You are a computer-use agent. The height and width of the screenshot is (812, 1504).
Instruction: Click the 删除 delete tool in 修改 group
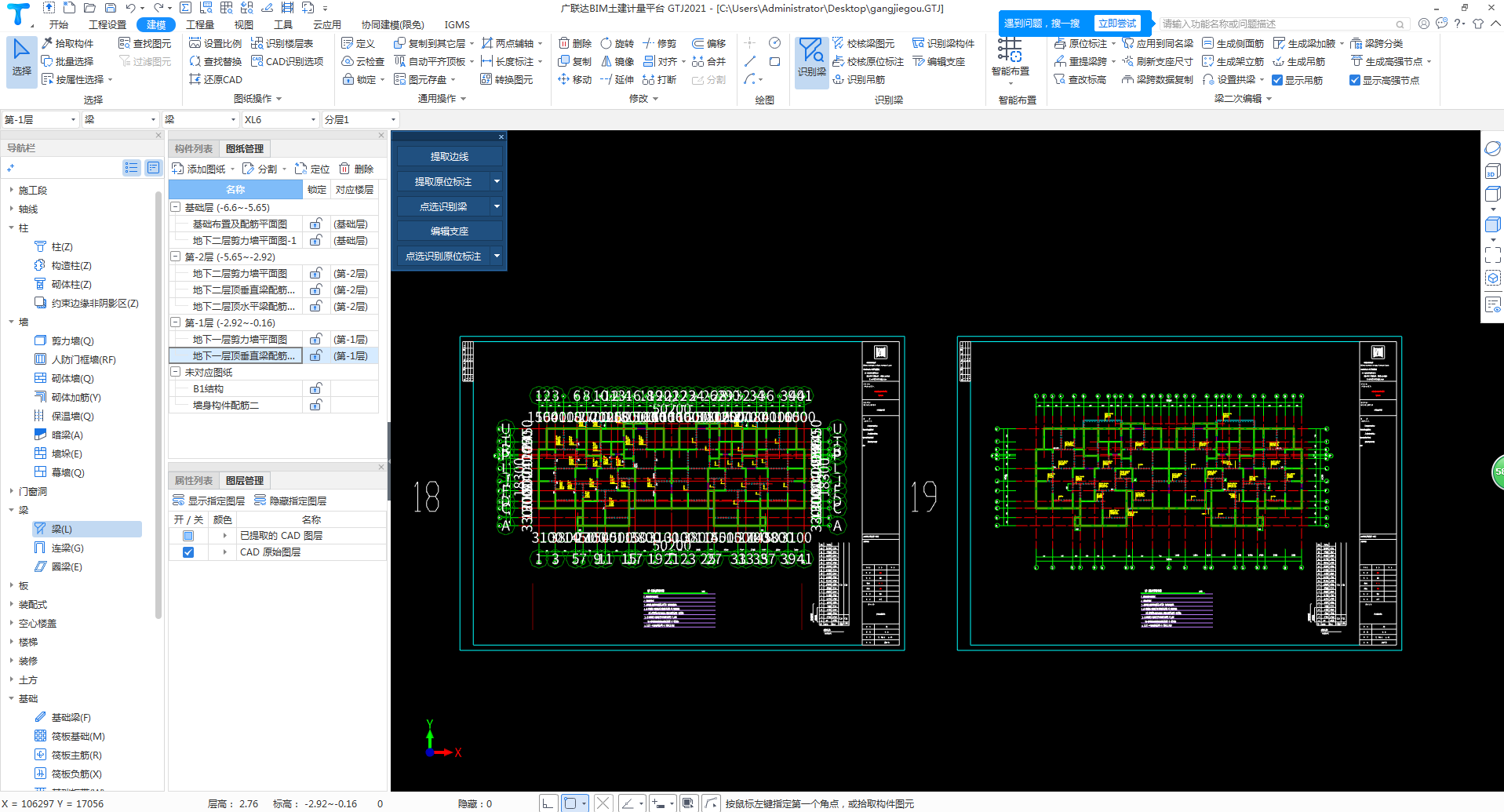click(574, 43)
